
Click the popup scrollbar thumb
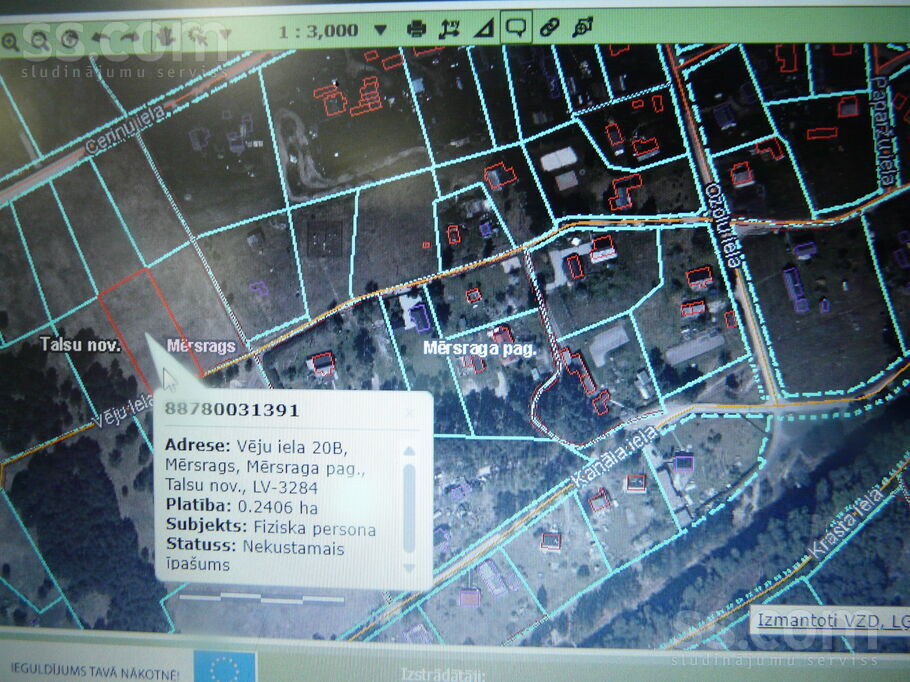tap(408, 508)
